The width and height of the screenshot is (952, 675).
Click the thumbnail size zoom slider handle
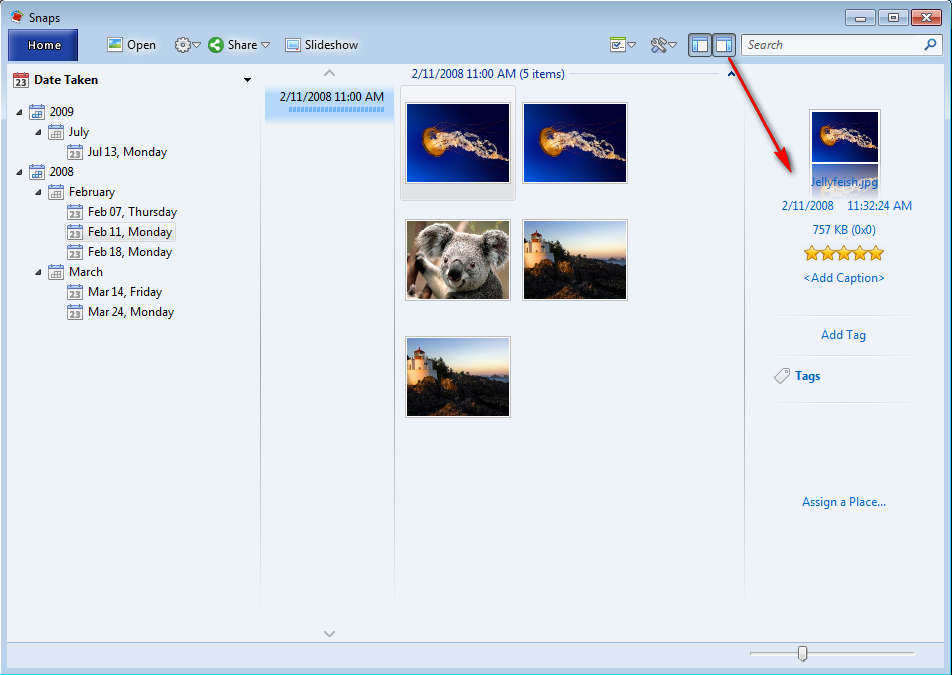803,654
